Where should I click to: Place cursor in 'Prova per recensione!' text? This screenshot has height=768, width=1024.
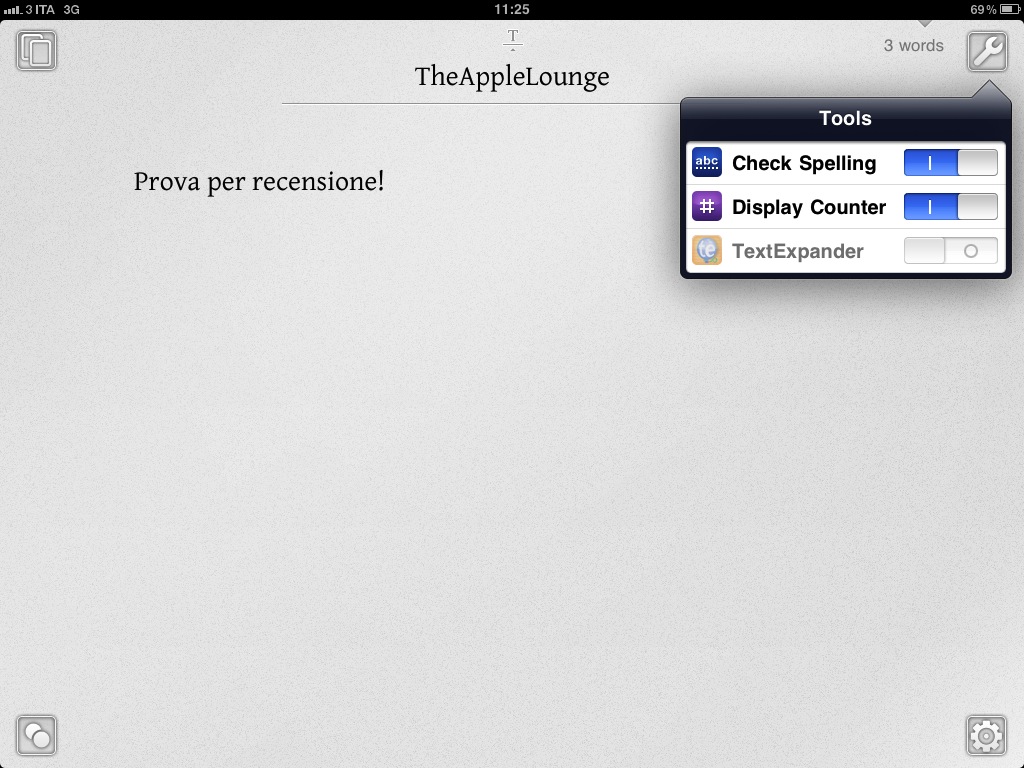tap(259, 182)
